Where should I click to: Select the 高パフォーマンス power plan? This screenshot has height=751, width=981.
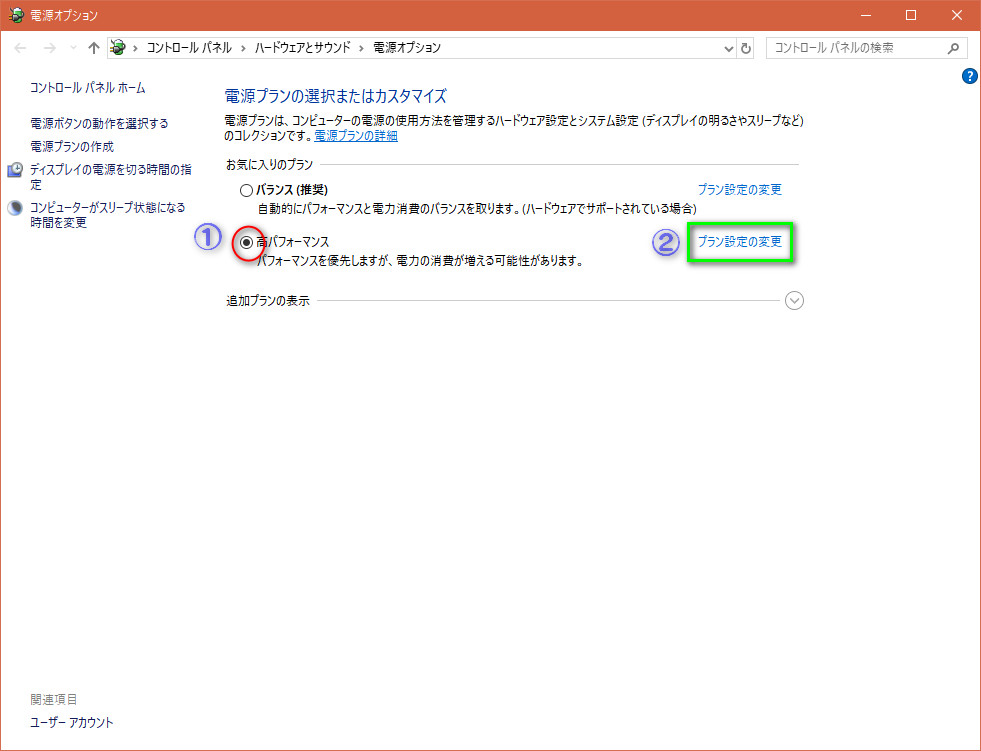(x=247, y=242)
